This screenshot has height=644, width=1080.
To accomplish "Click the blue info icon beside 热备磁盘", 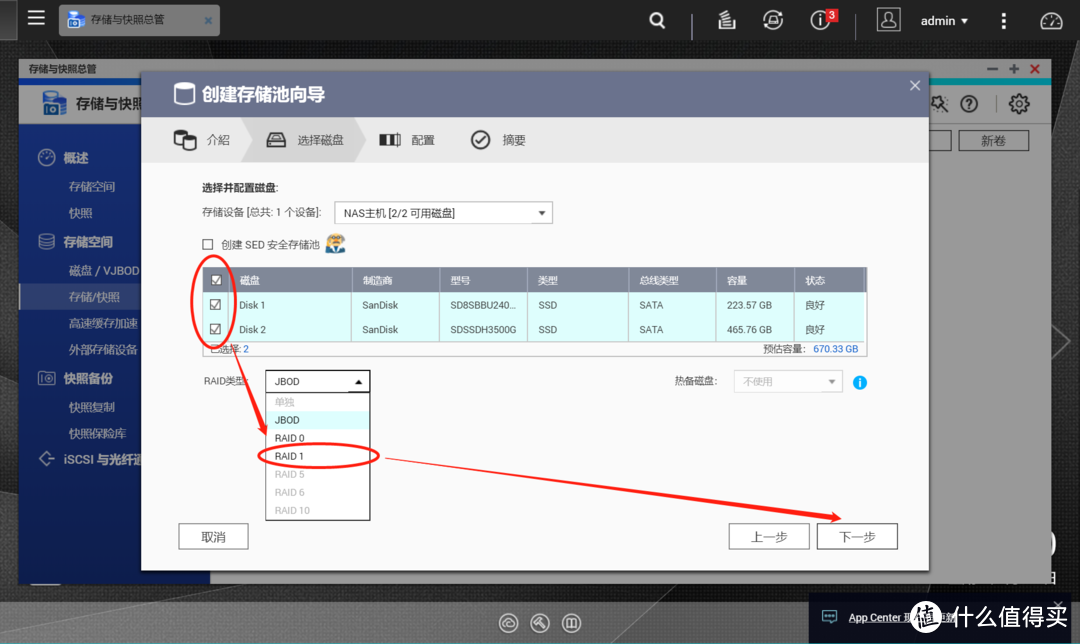I will point(860,381).
